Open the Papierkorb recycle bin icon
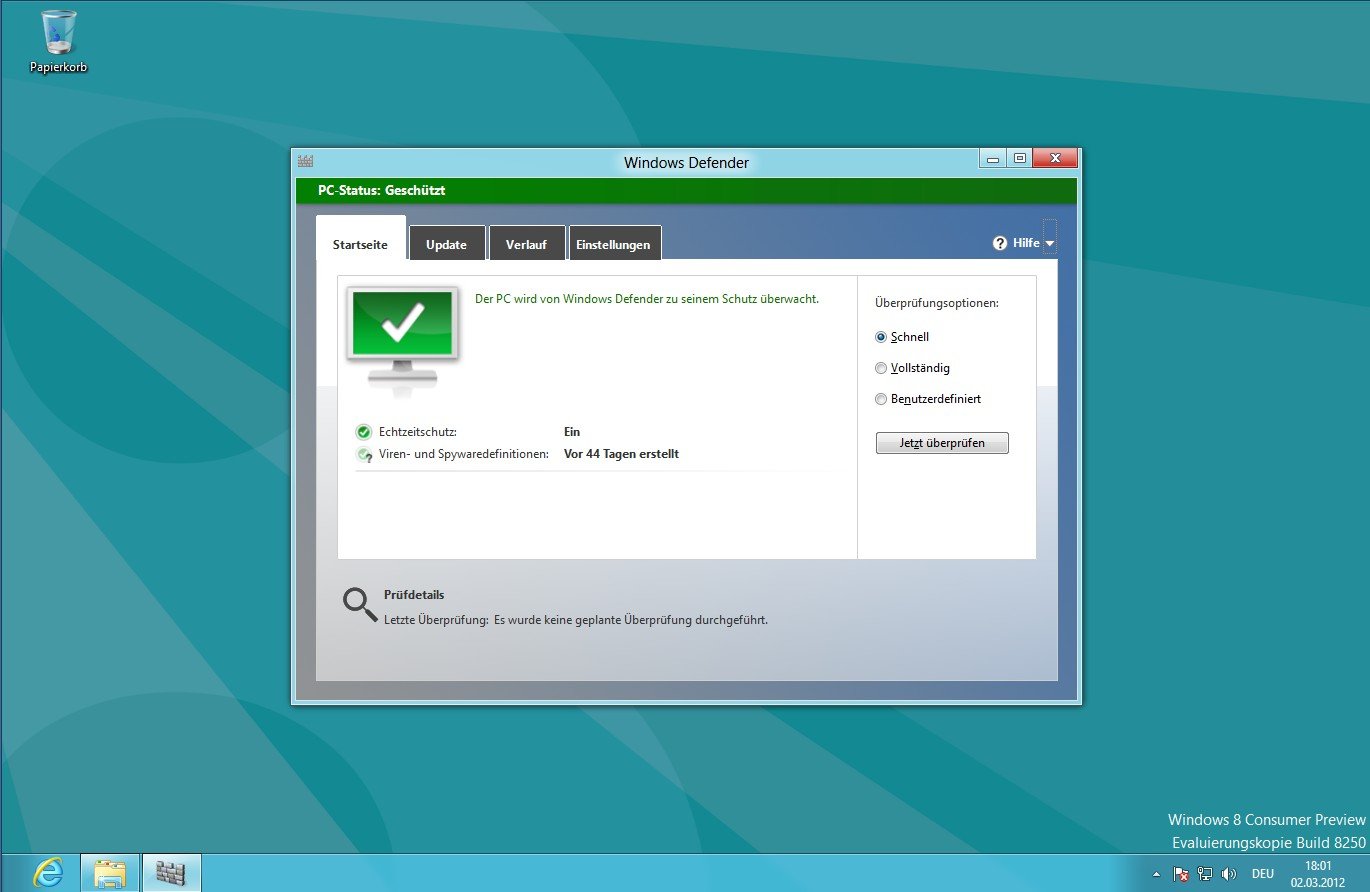1370x892 pixels. click(x=59, y=42)
